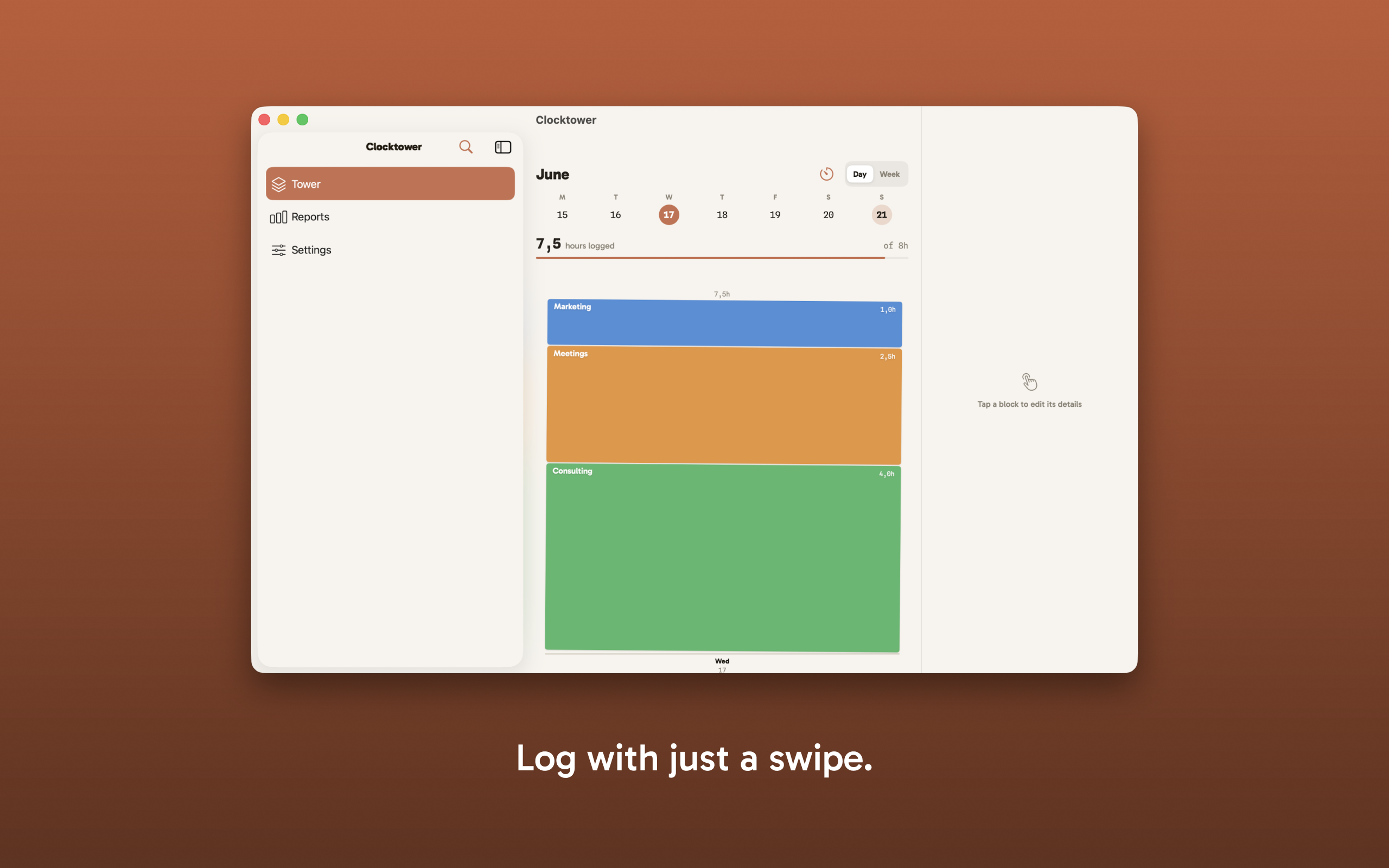Click 'Tap a block to edit its details'
The width and height of the screenshot is (1389, 868).
(x=1030, y=404)
